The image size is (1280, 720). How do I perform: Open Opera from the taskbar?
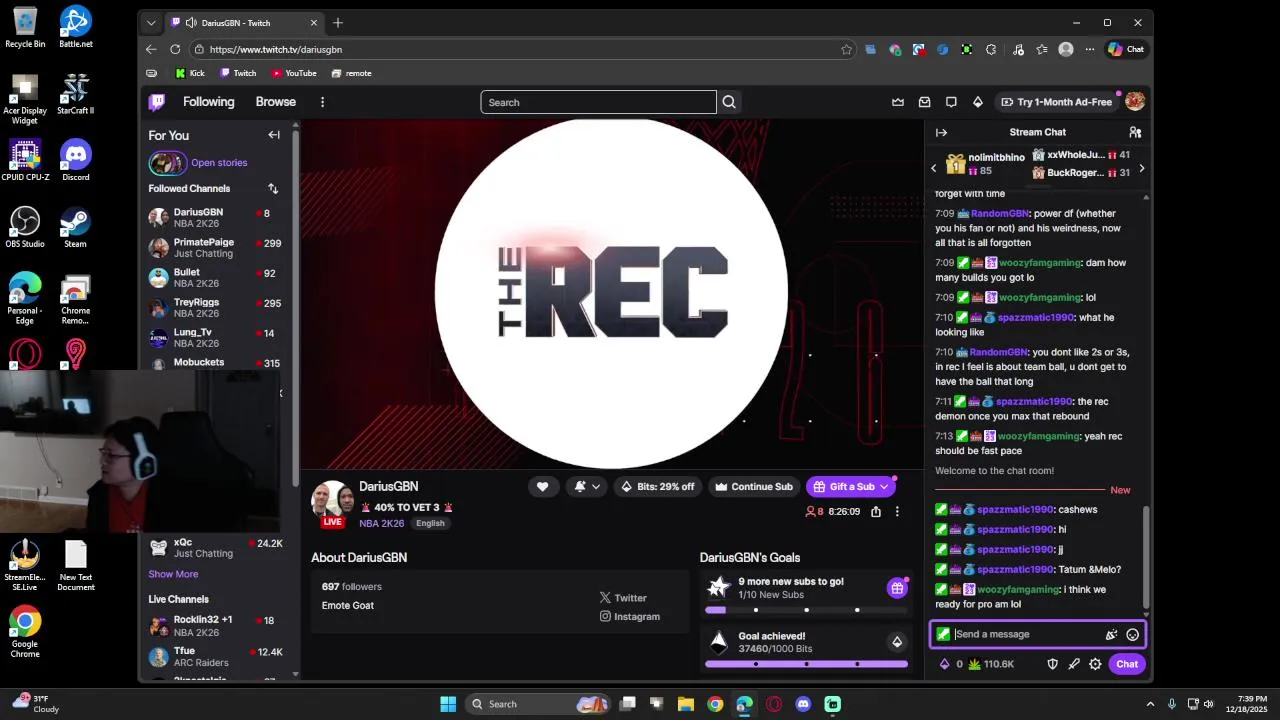click(x=774, y=704)
